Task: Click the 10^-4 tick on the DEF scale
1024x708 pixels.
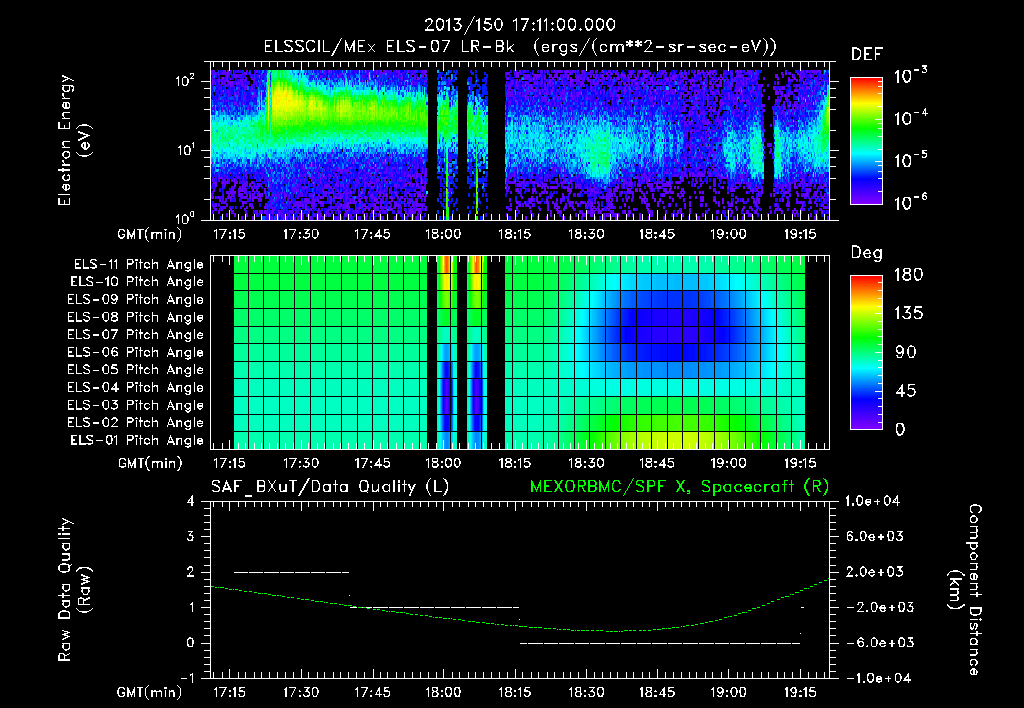Action: click(910, 118)
